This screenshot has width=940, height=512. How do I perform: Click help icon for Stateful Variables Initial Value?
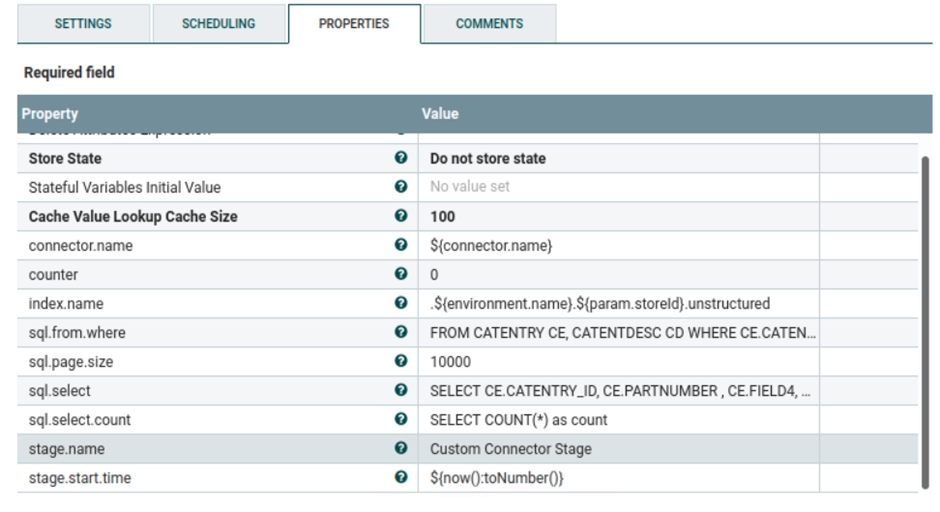(x=401, y=187)
